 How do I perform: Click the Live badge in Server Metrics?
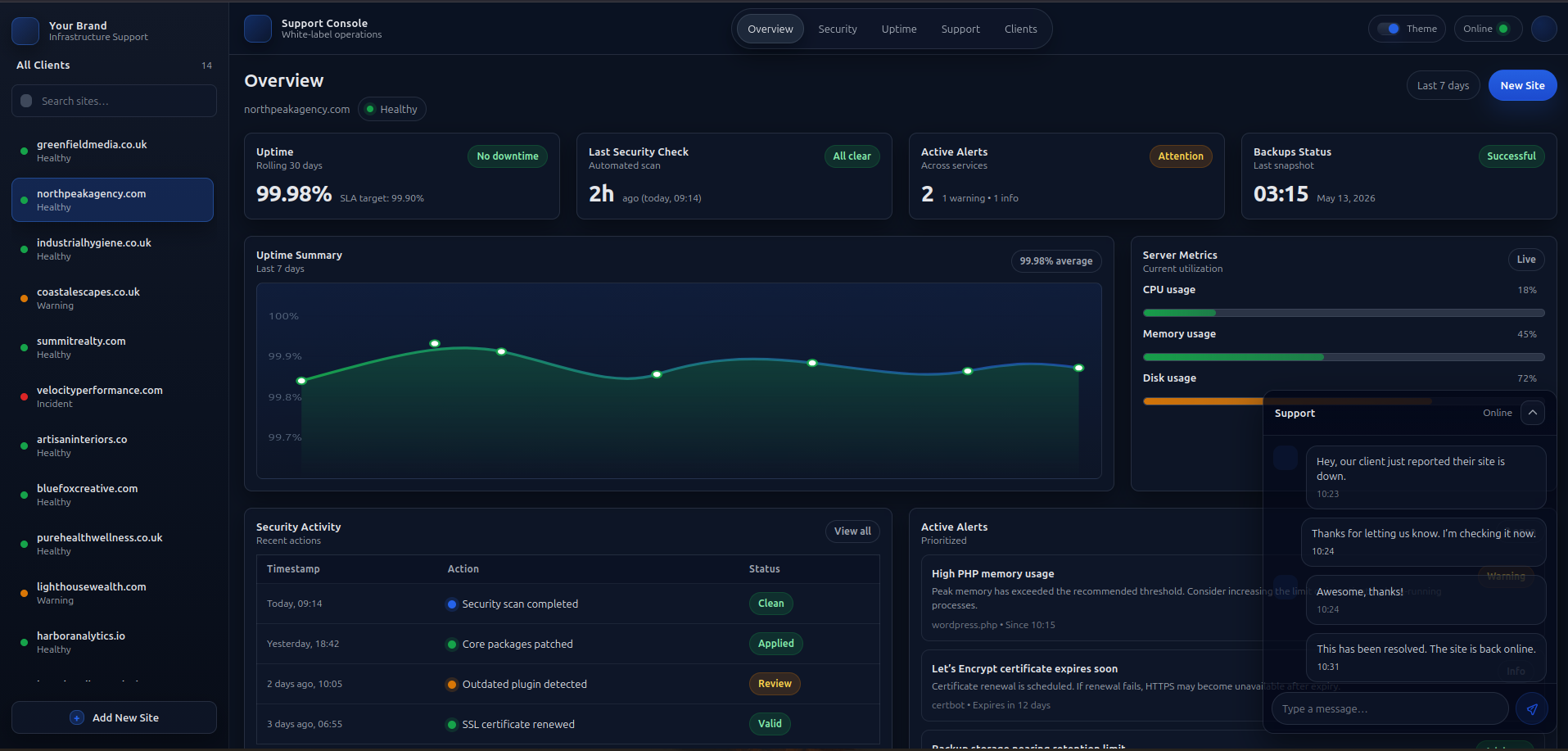coord(1526,260)
